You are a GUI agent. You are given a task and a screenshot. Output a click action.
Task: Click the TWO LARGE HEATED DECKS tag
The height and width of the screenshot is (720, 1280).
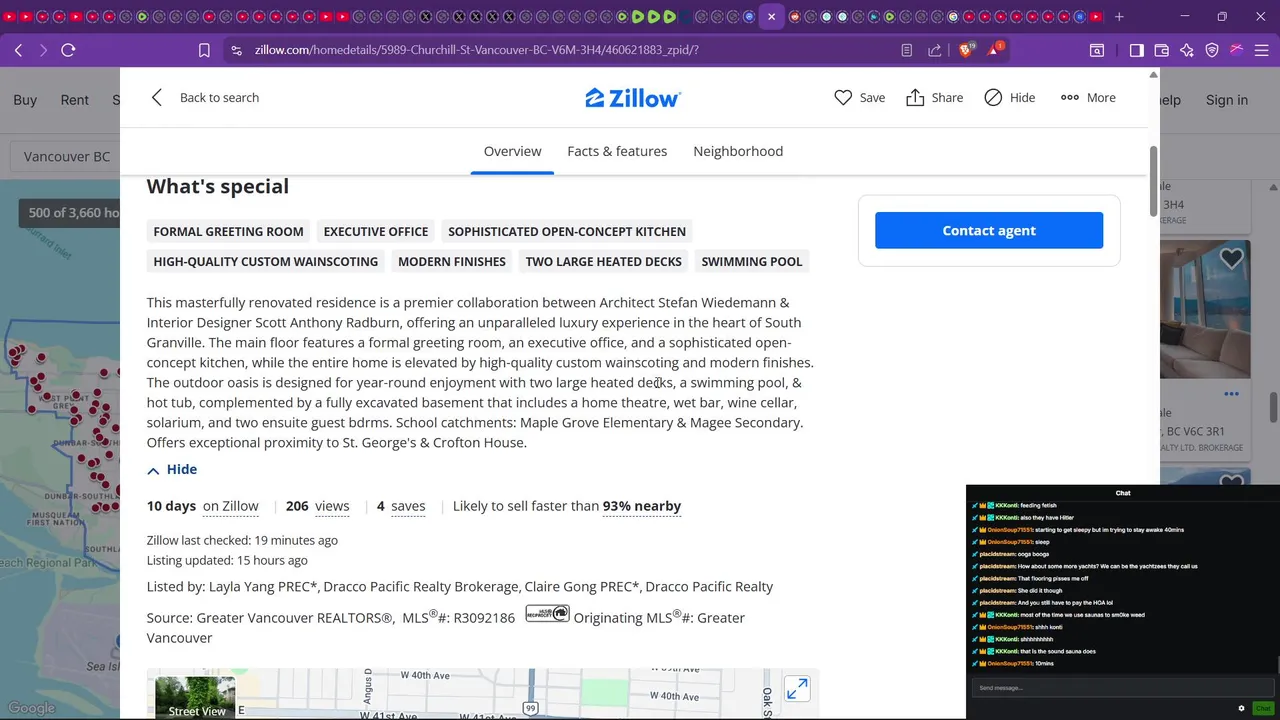(604, 261)
